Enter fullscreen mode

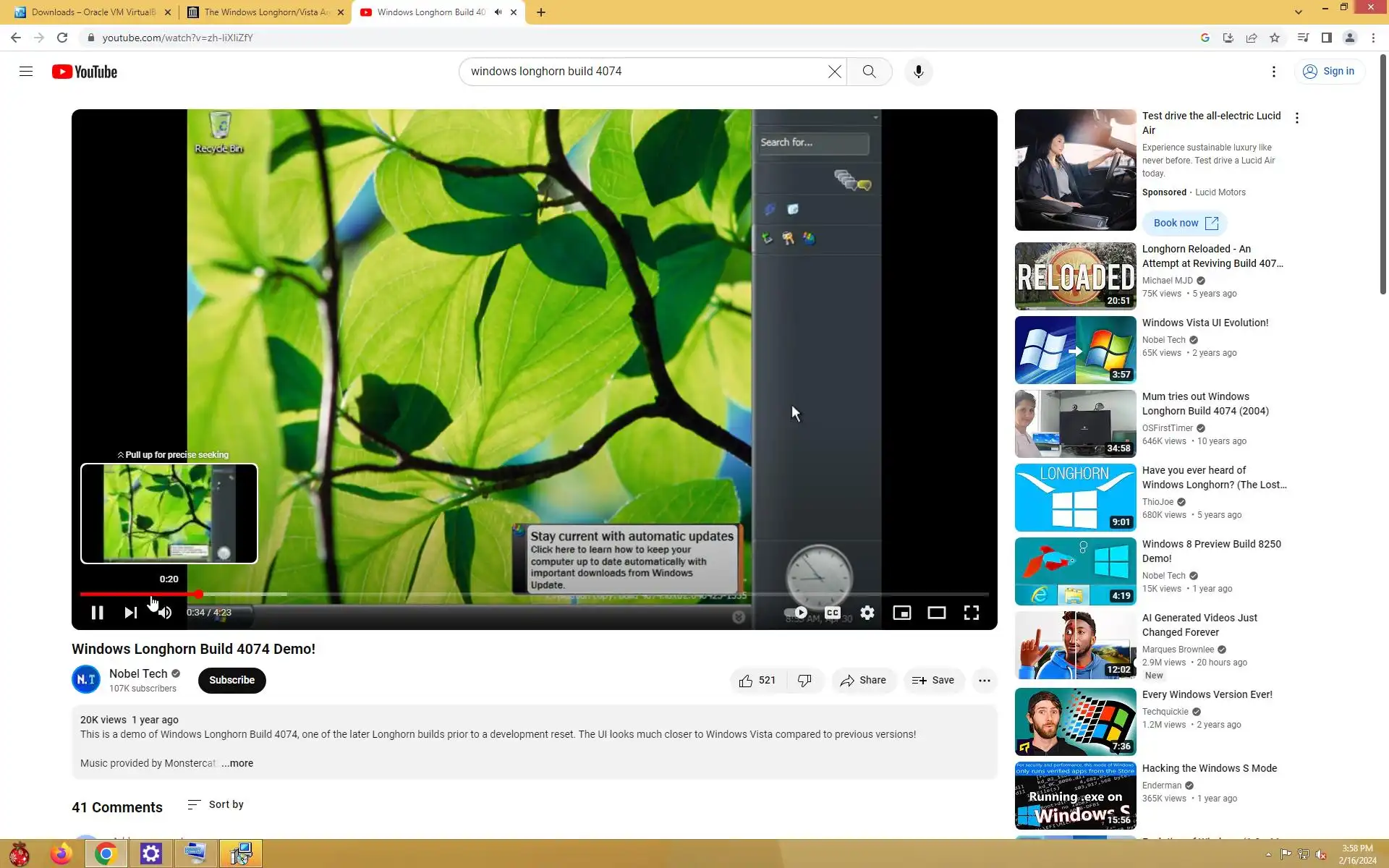click(x=971, y=613)
